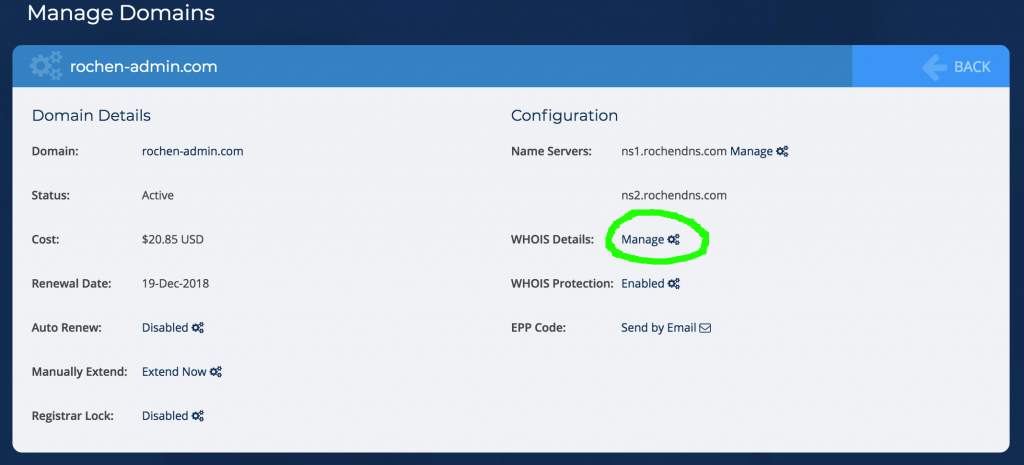Viewport: 1024px width, 465px height.
Task: Click the Configuration section heading
Action: (x=564, y=116)
